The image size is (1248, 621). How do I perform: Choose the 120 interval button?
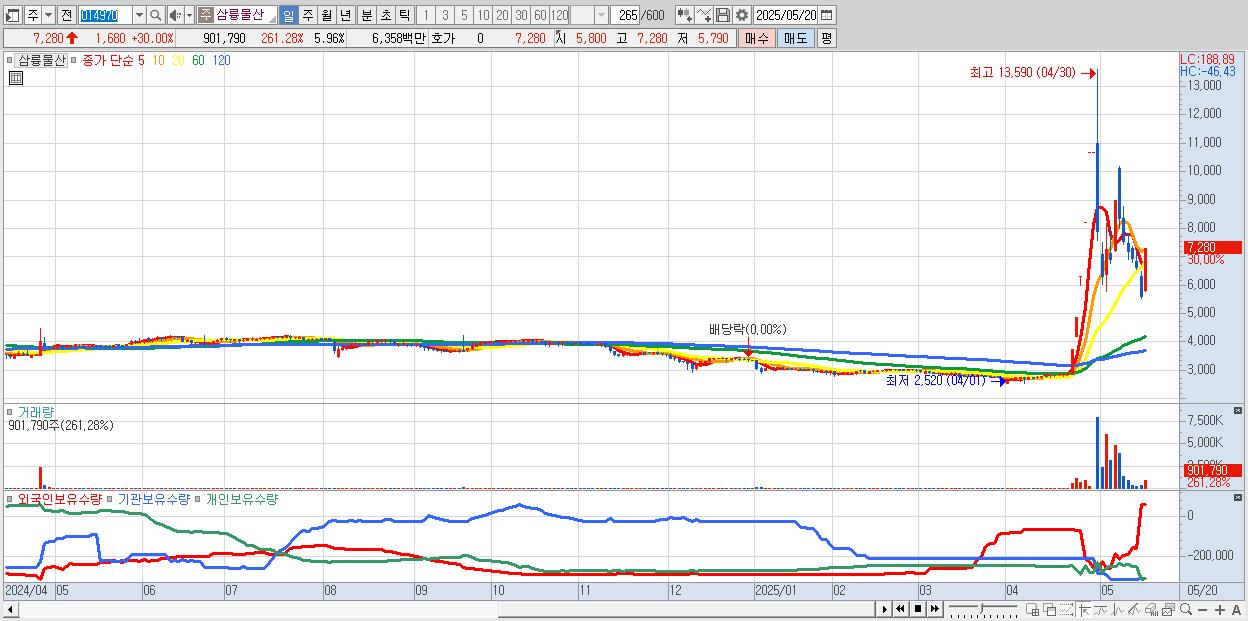(559, 15)
